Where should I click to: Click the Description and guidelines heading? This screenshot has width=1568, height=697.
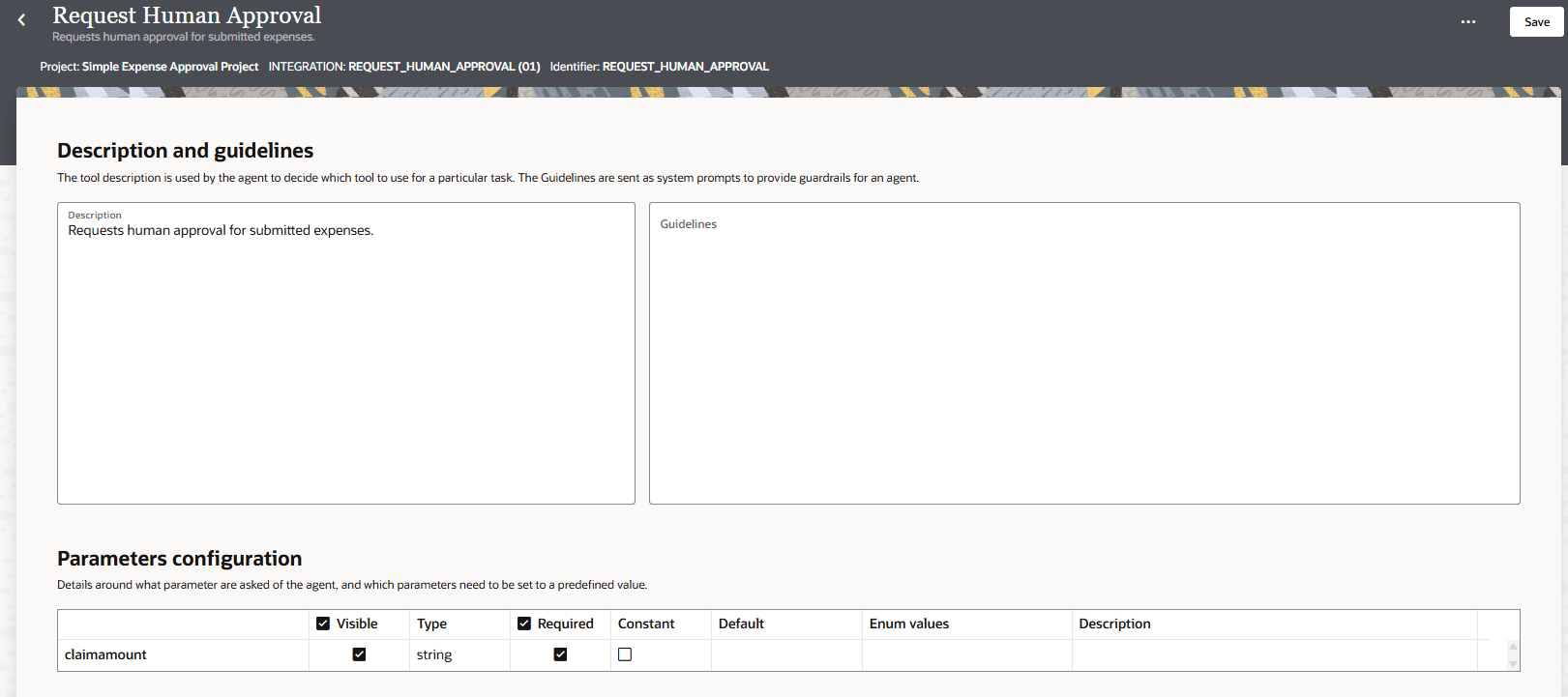(185, 151)
